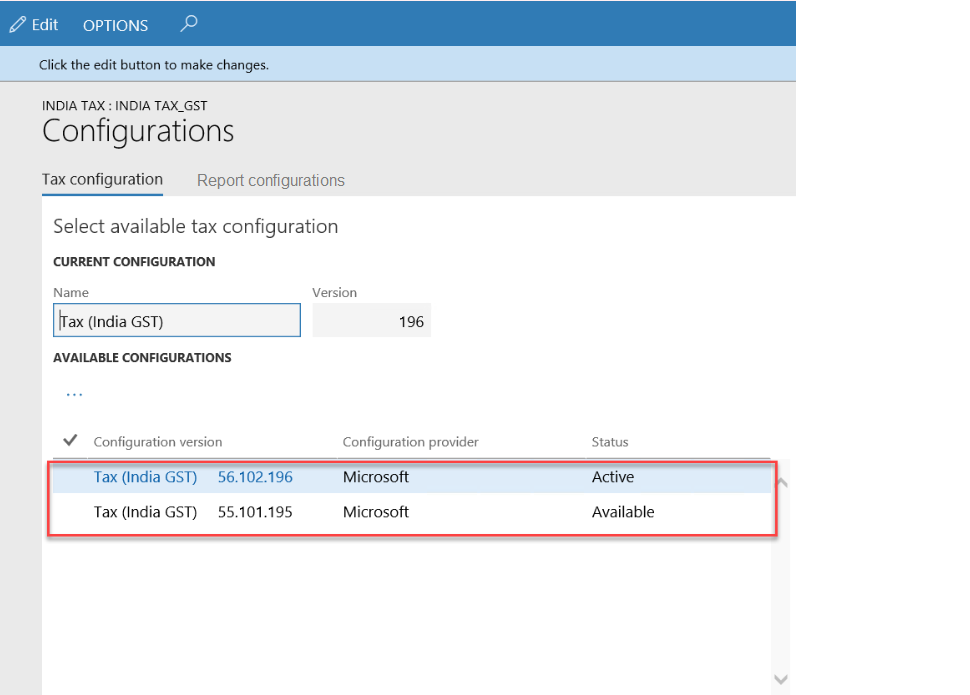Viewport: 970px width, 695px height.
Task: Switch to the Tax configuration tab
Action: 102,179
